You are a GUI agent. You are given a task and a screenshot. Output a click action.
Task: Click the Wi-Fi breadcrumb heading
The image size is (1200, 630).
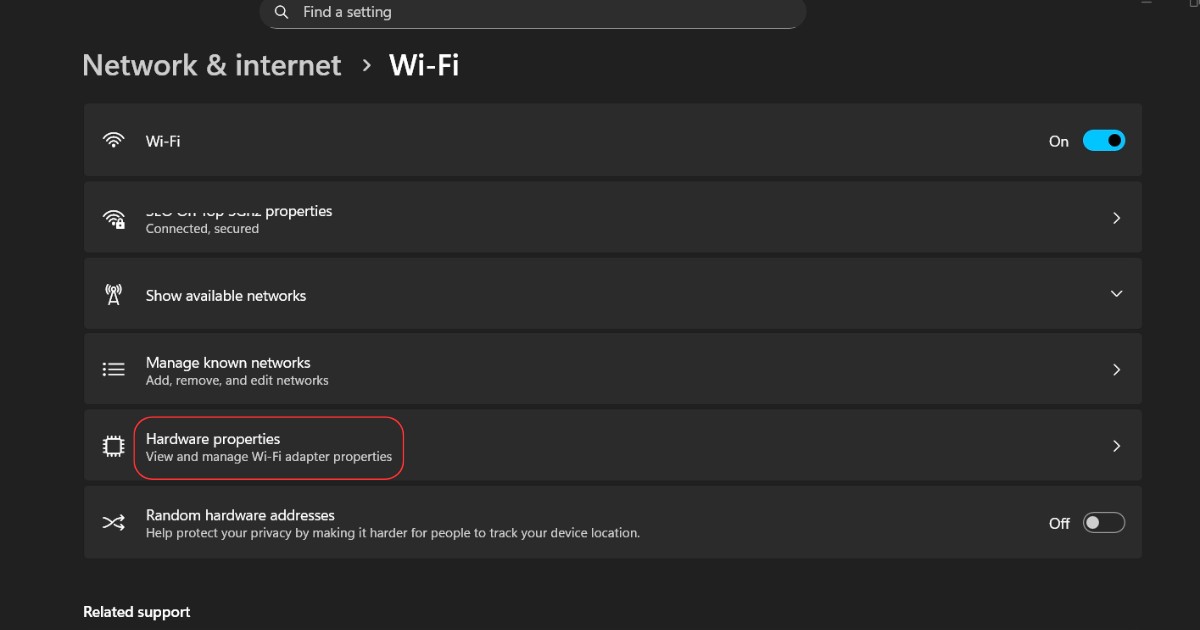[424, 64]
